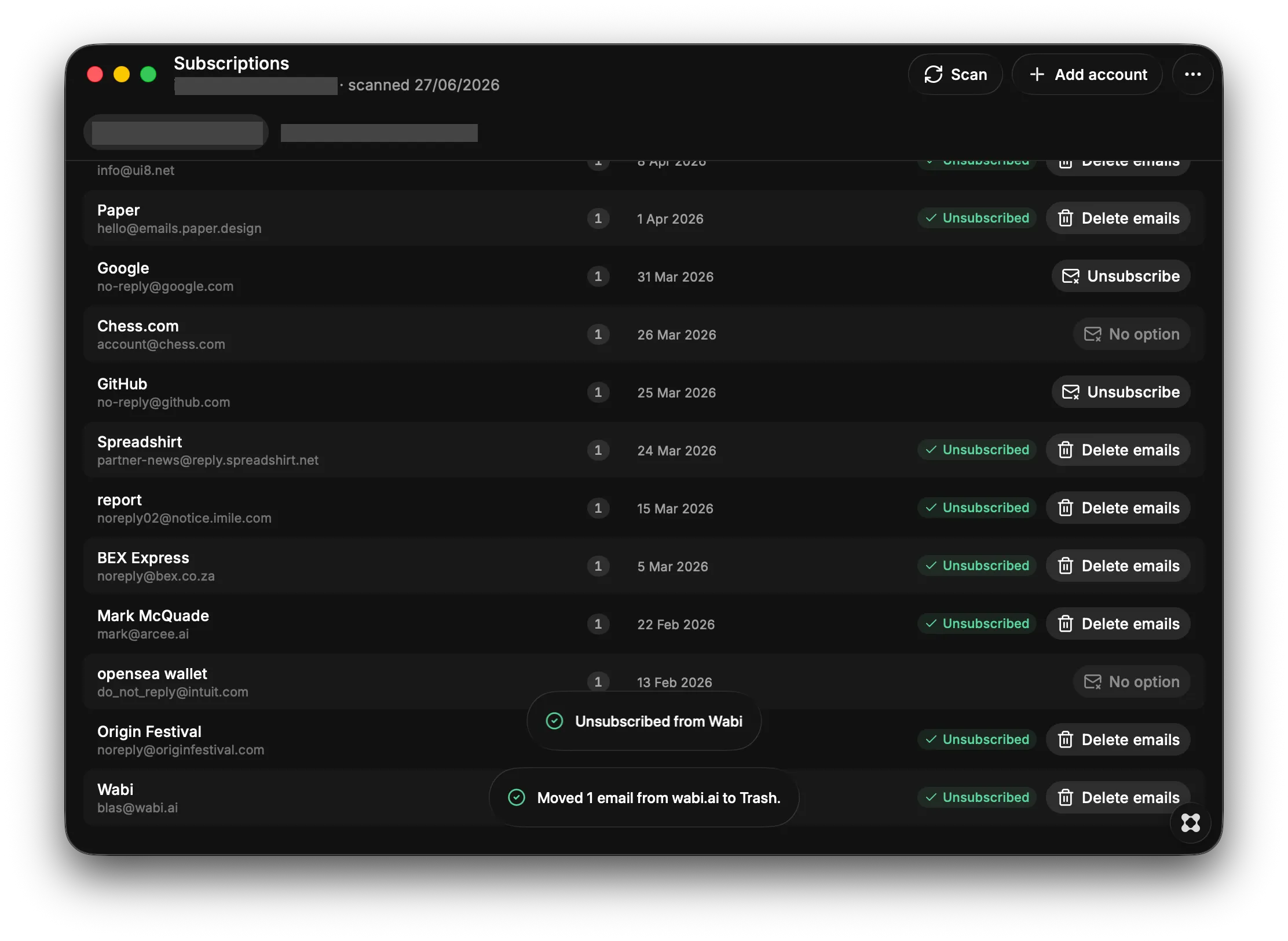Click Unsubscribed badge in Origin Festival row
Screen dimensions: 1288x941
[x=977, y=739]
